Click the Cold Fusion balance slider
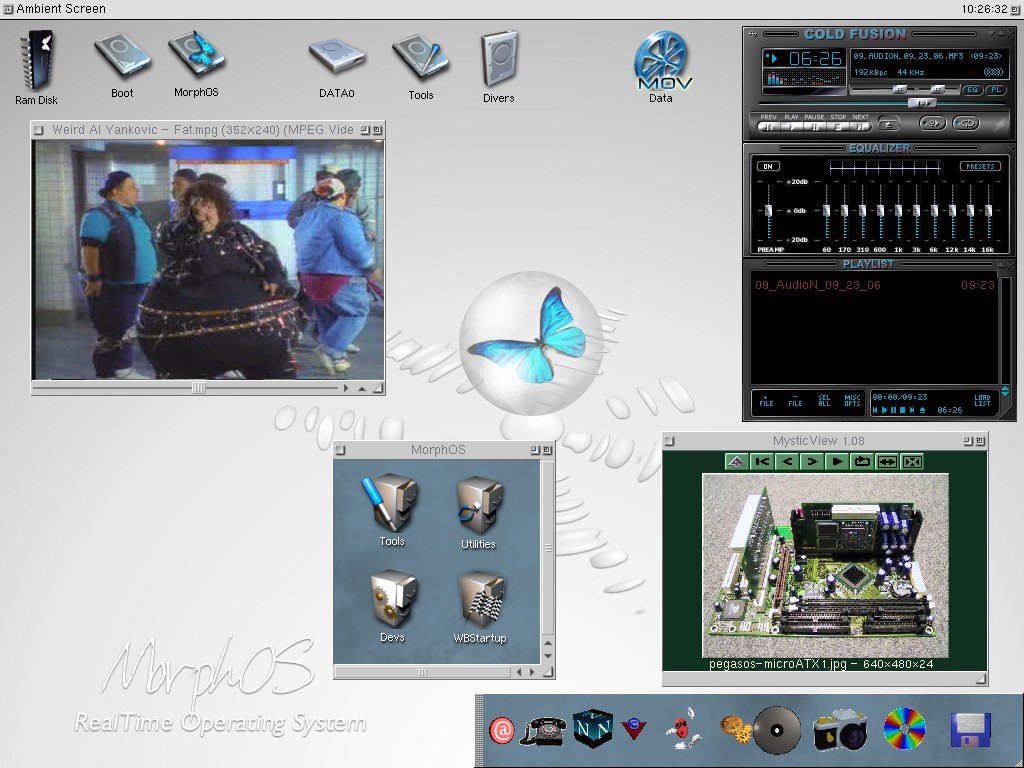This screenshot has height=768, width=1024. (938, 89)
